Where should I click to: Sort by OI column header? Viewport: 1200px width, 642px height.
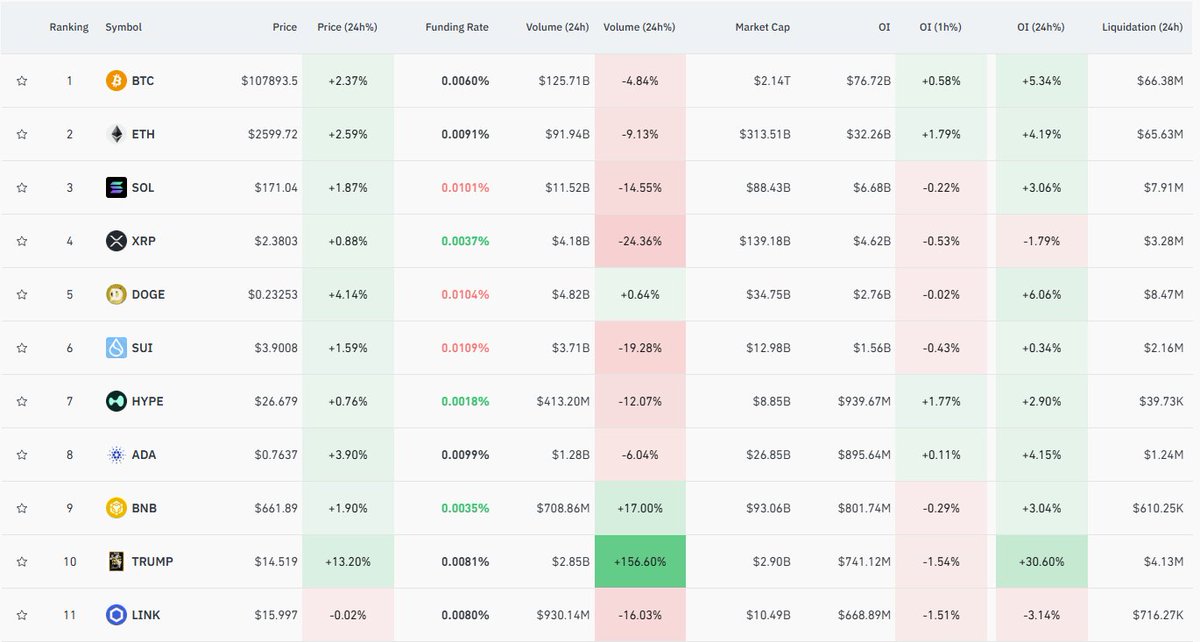(x=884, y=27)
